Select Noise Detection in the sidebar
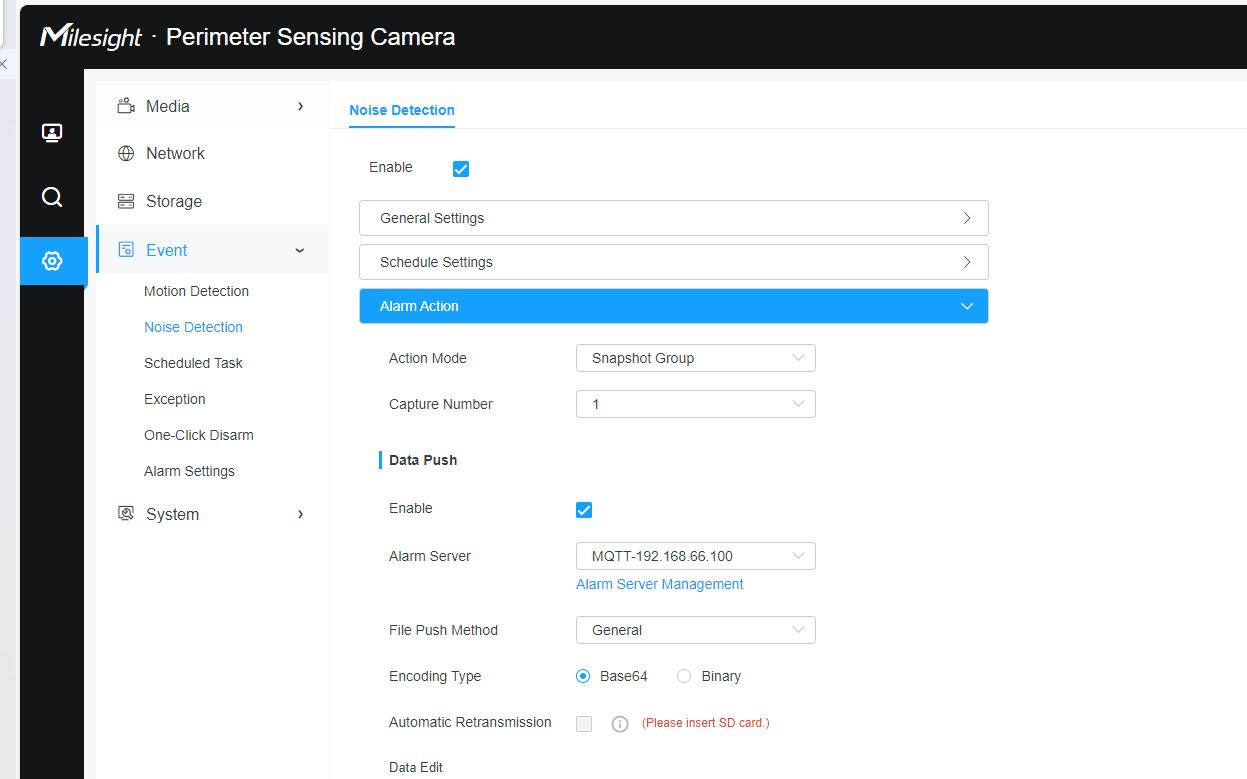The height and width of the screenshot is (779, 1247). (x=193, y=327)
